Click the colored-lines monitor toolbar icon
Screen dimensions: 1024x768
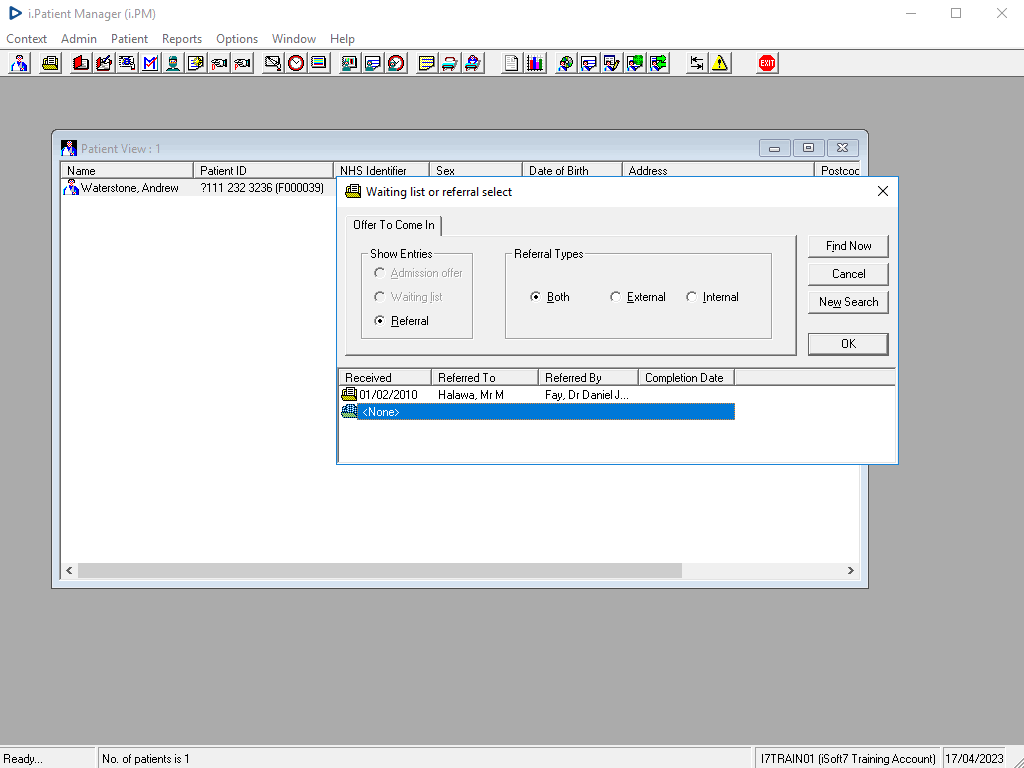319,63
